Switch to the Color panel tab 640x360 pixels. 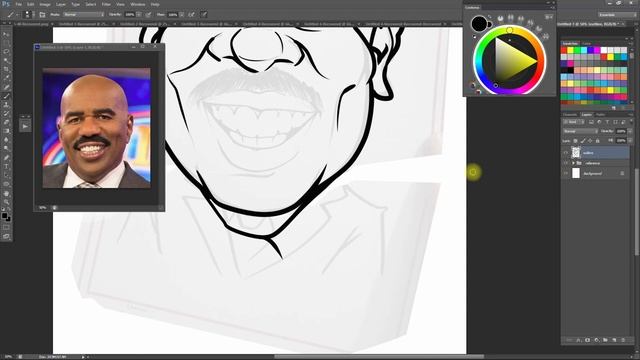[x=587, y=44]
